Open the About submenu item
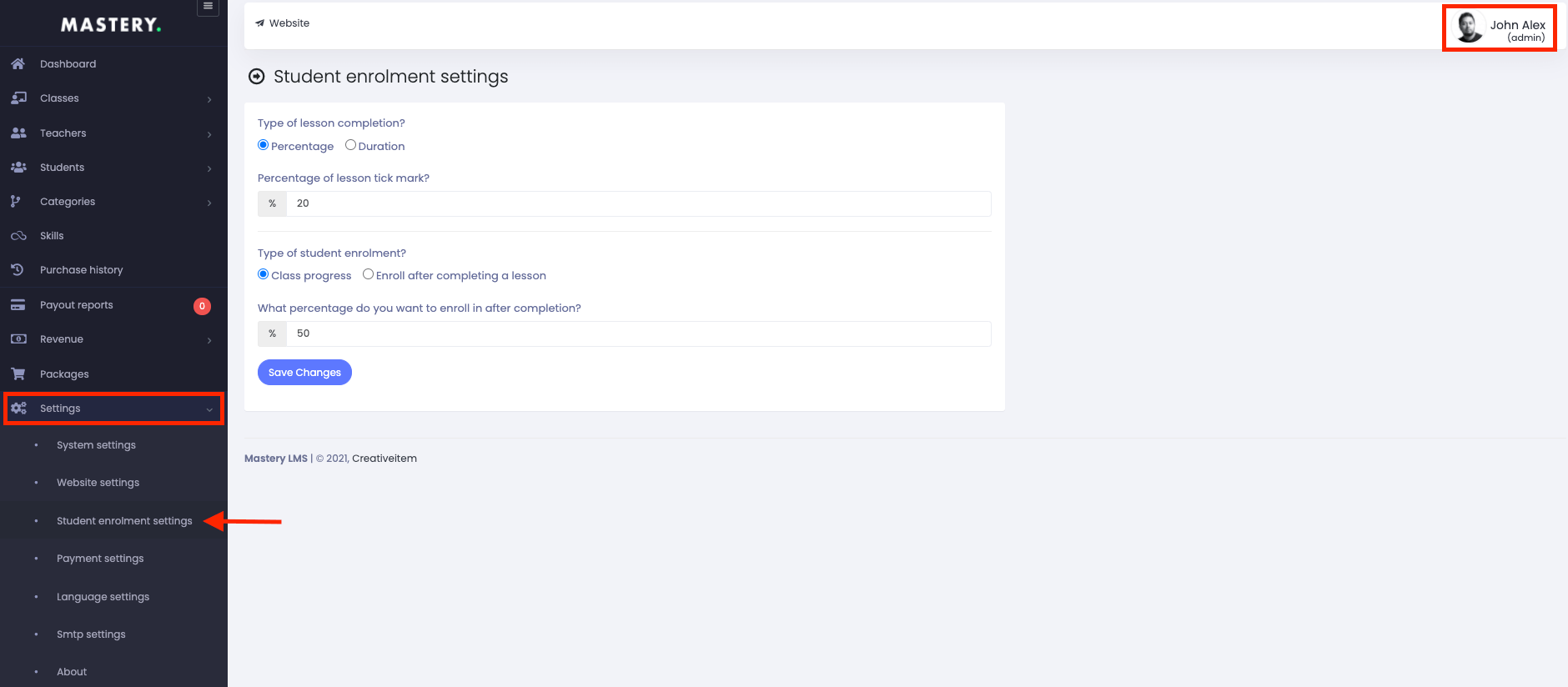1568x687 pixels. [x=72, y=672]
